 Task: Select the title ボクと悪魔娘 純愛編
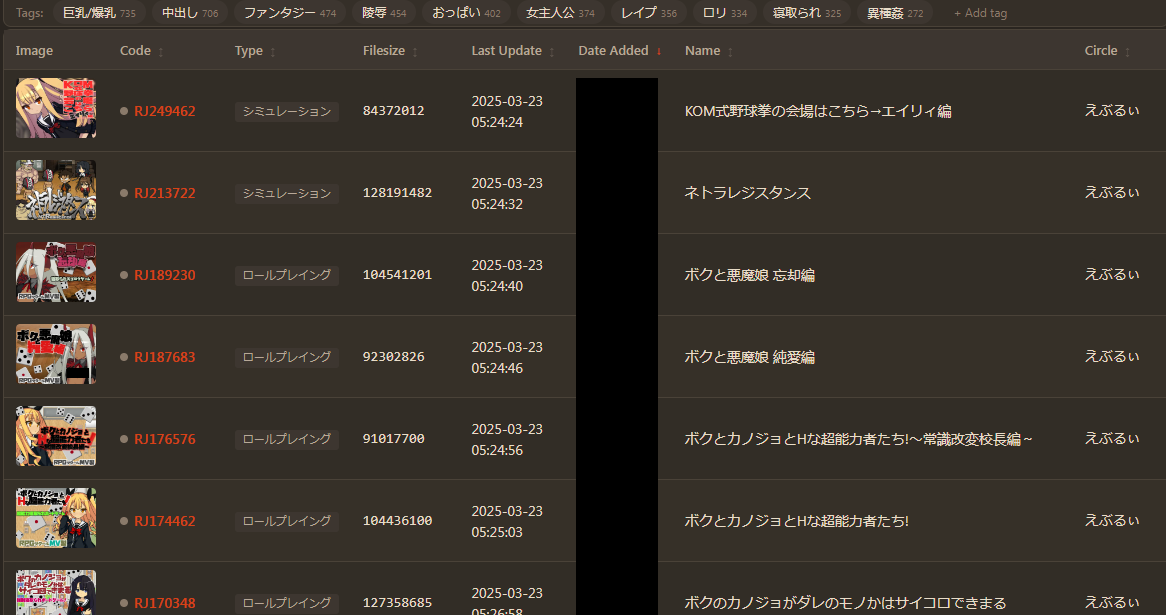[750, 357]
